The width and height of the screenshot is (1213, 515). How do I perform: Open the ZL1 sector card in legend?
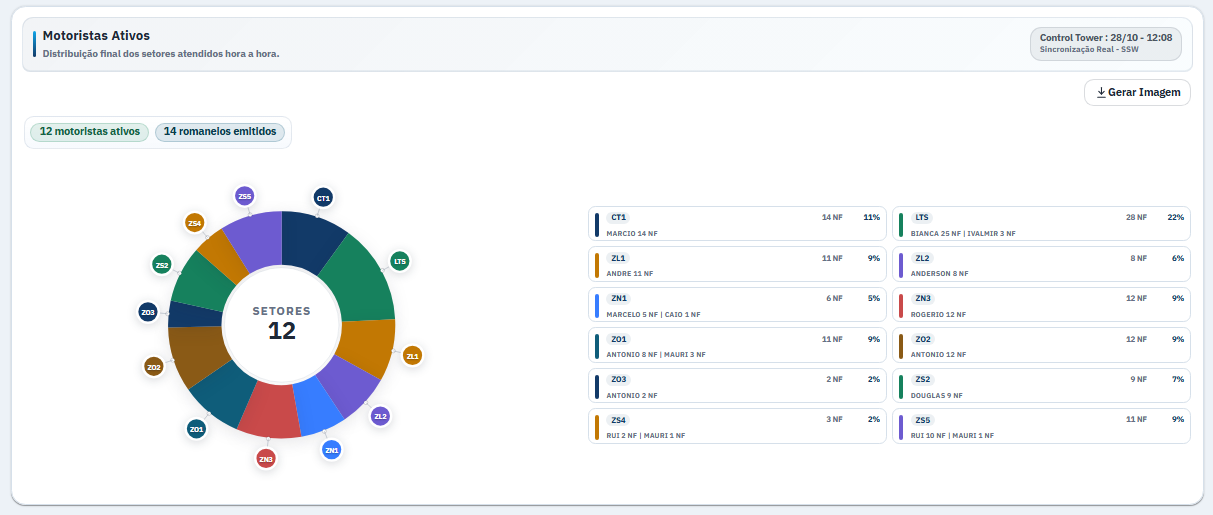click(x=738, y=265)
